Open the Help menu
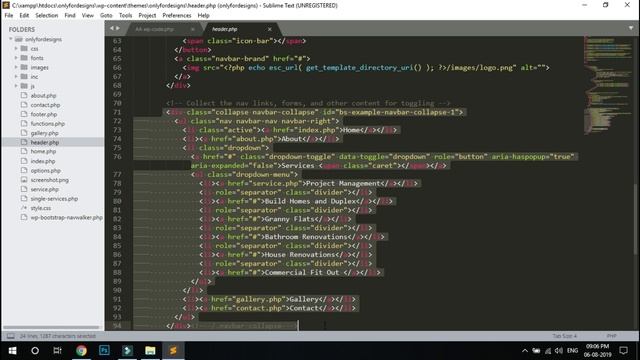This screenshot has width=640, height=360. coord(203,16)
